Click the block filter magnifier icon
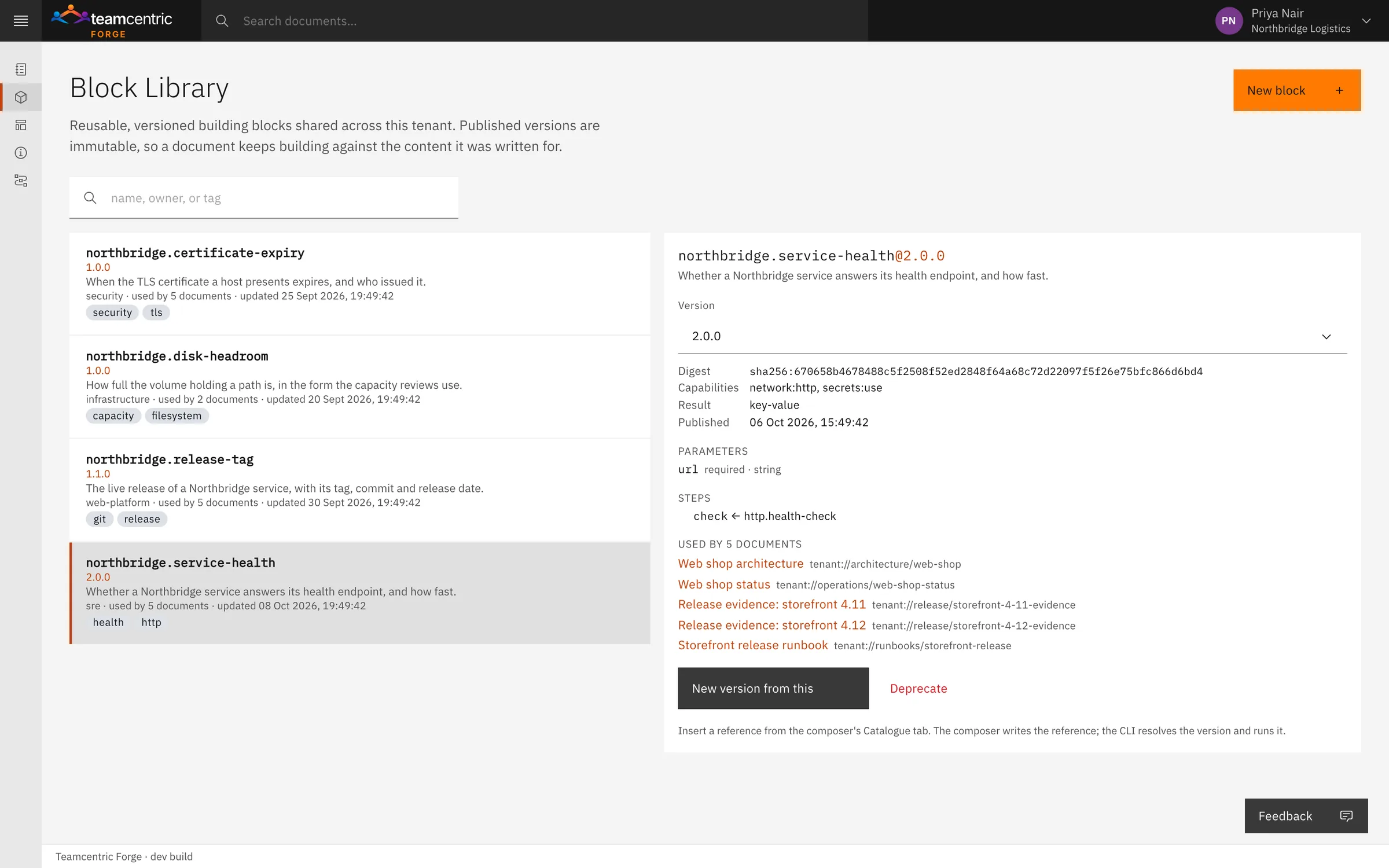This screenshot has width=1389, height=868. (x=90, y=198)
